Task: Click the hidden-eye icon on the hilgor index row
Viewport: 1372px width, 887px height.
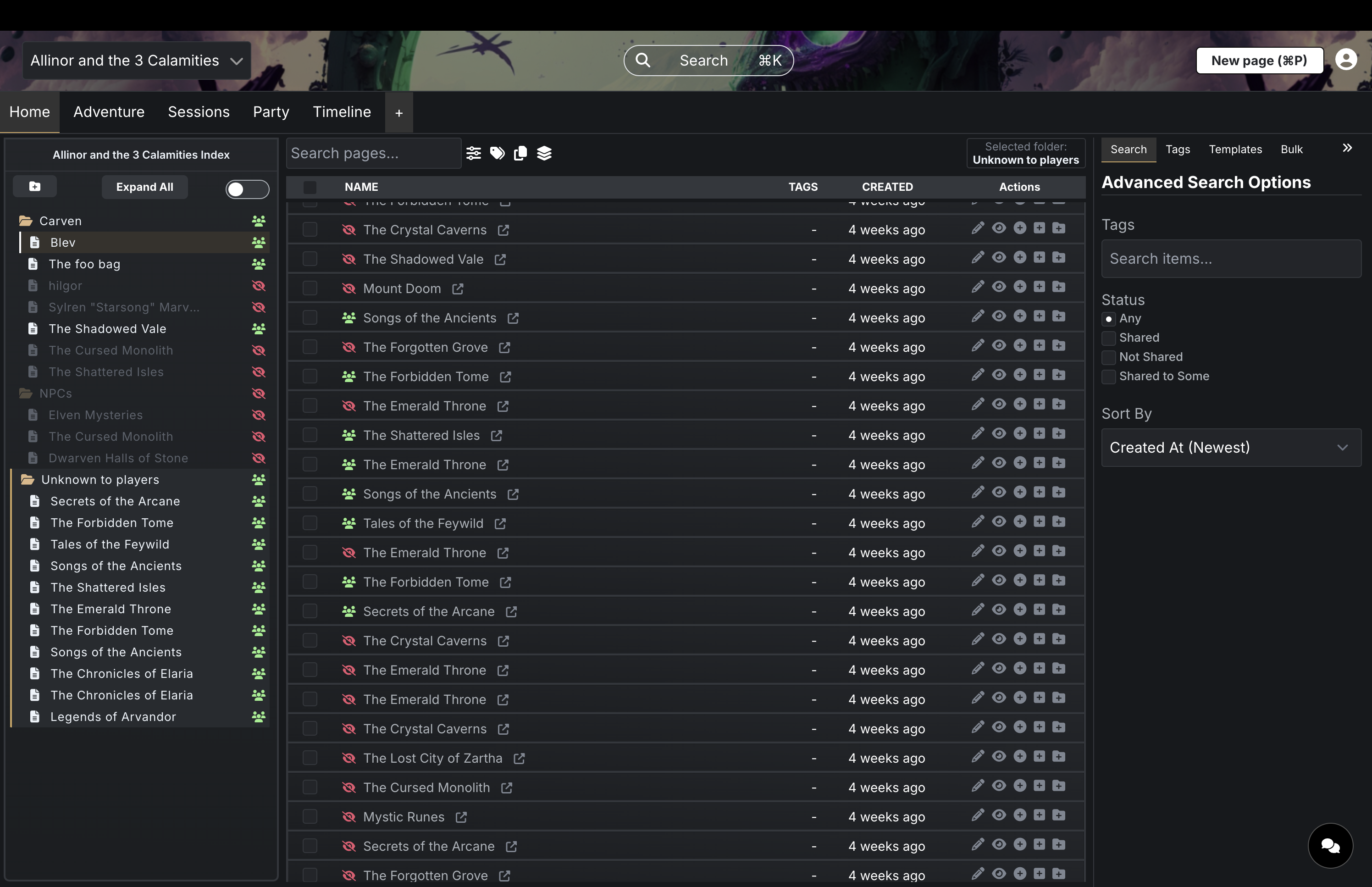Action: [259, 286]
